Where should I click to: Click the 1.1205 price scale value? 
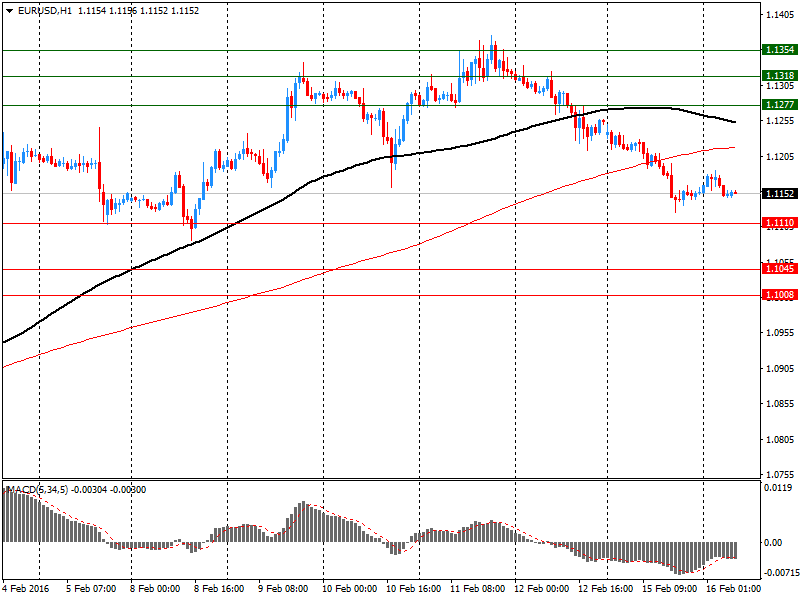point(780,157)
